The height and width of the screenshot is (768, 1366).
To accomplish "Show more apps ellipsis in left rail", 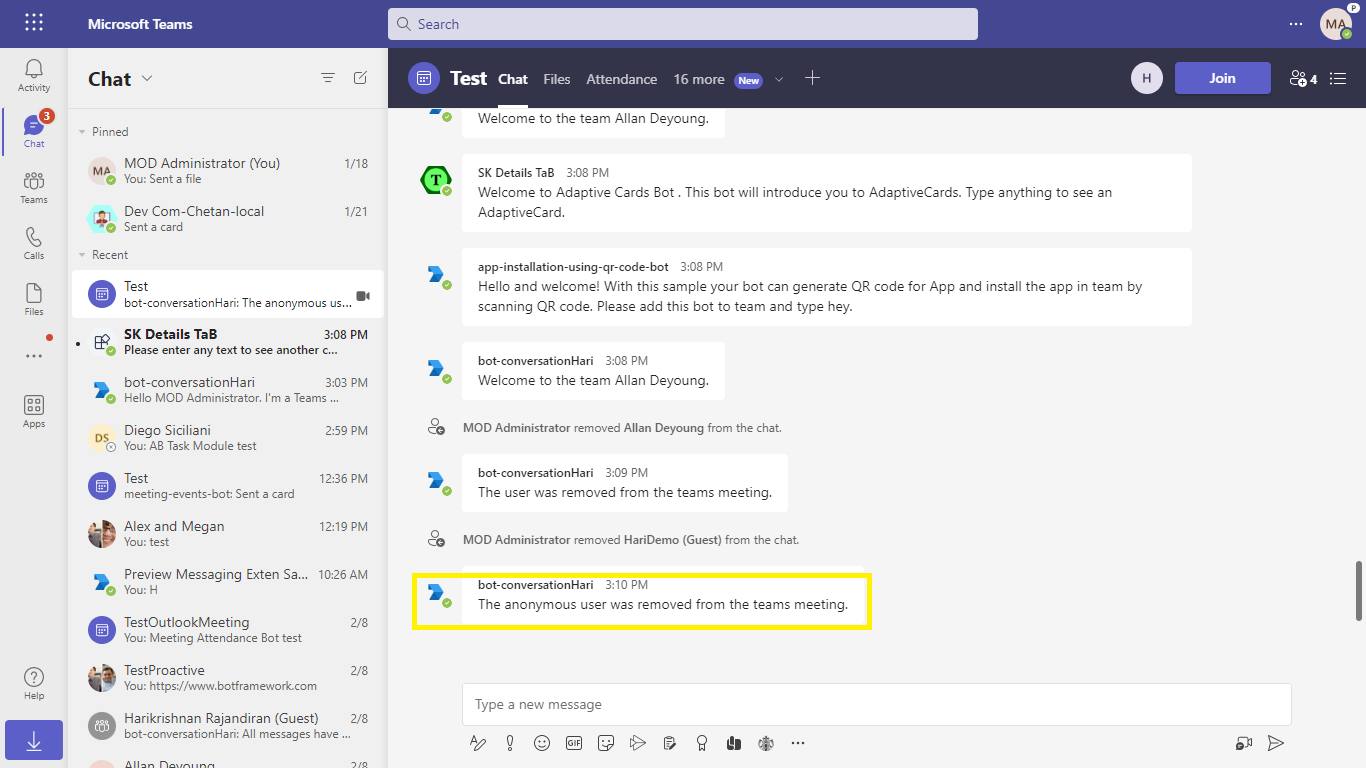I will point(34,355).
